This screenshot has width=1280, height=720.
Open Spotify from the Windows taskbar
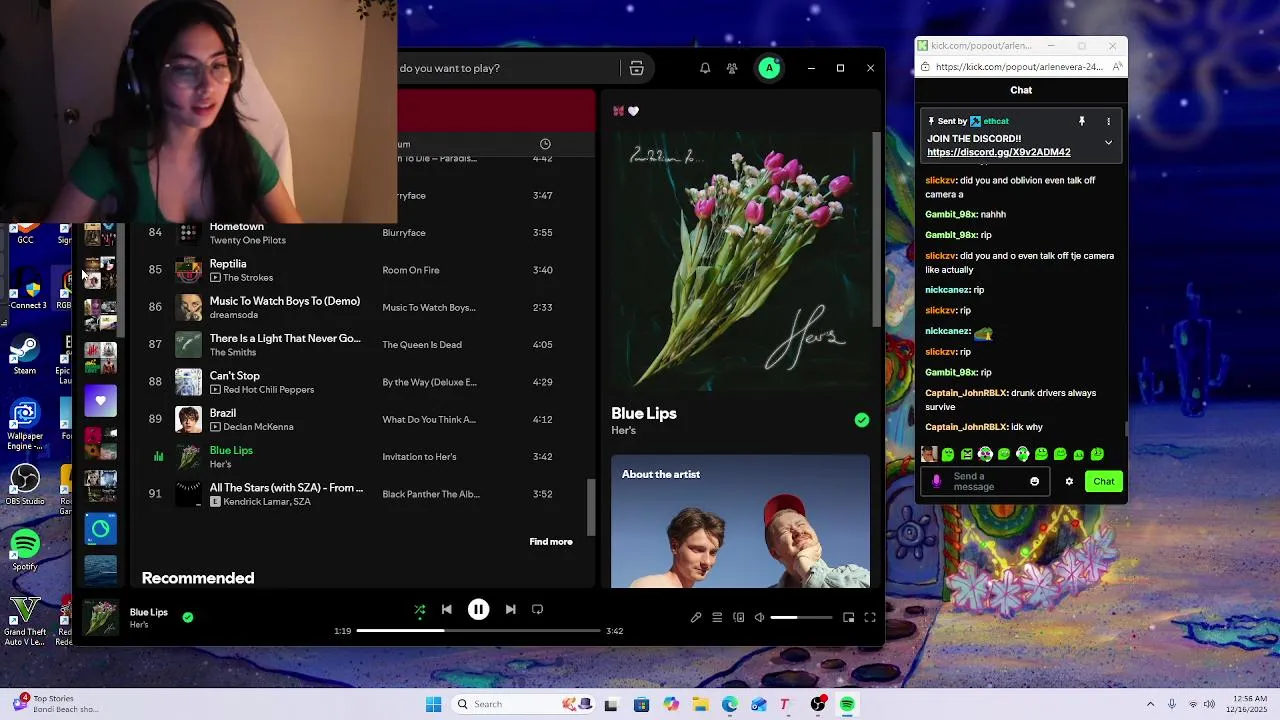point(848,704)
